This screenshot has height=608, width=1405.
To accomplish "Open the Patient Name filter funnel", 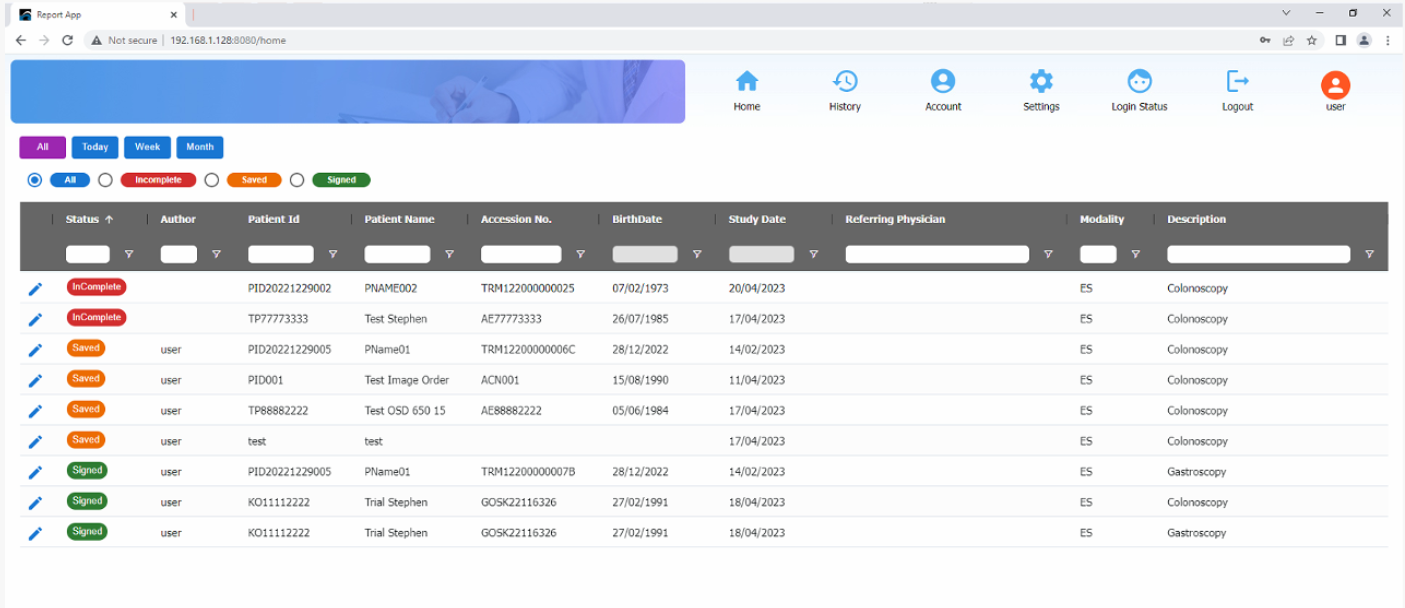I will click(449, 254).
